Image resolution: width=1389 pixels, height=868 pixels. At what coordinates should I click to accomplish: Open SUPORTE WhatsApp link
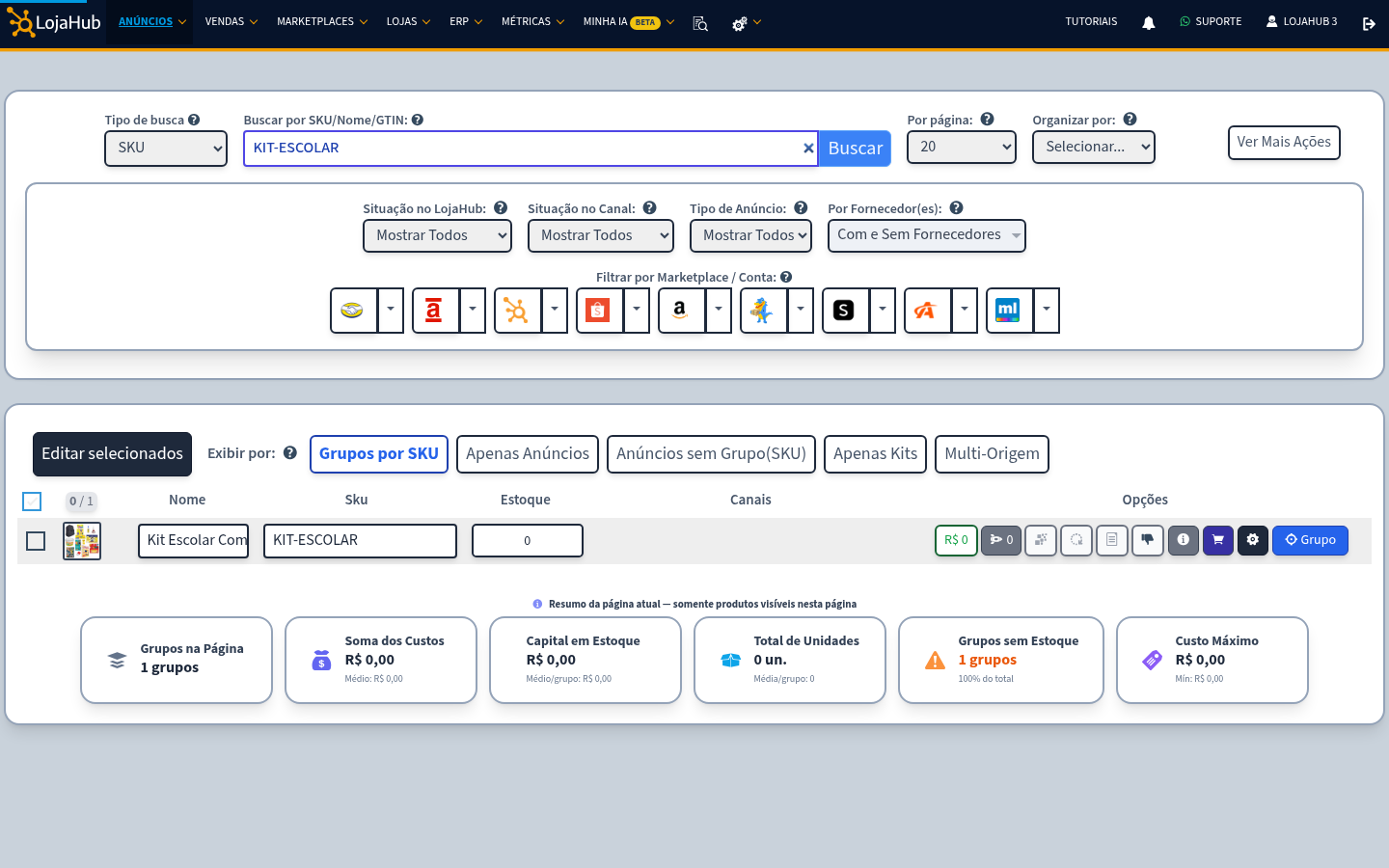pyautogui.click(x=1211, y=22)
